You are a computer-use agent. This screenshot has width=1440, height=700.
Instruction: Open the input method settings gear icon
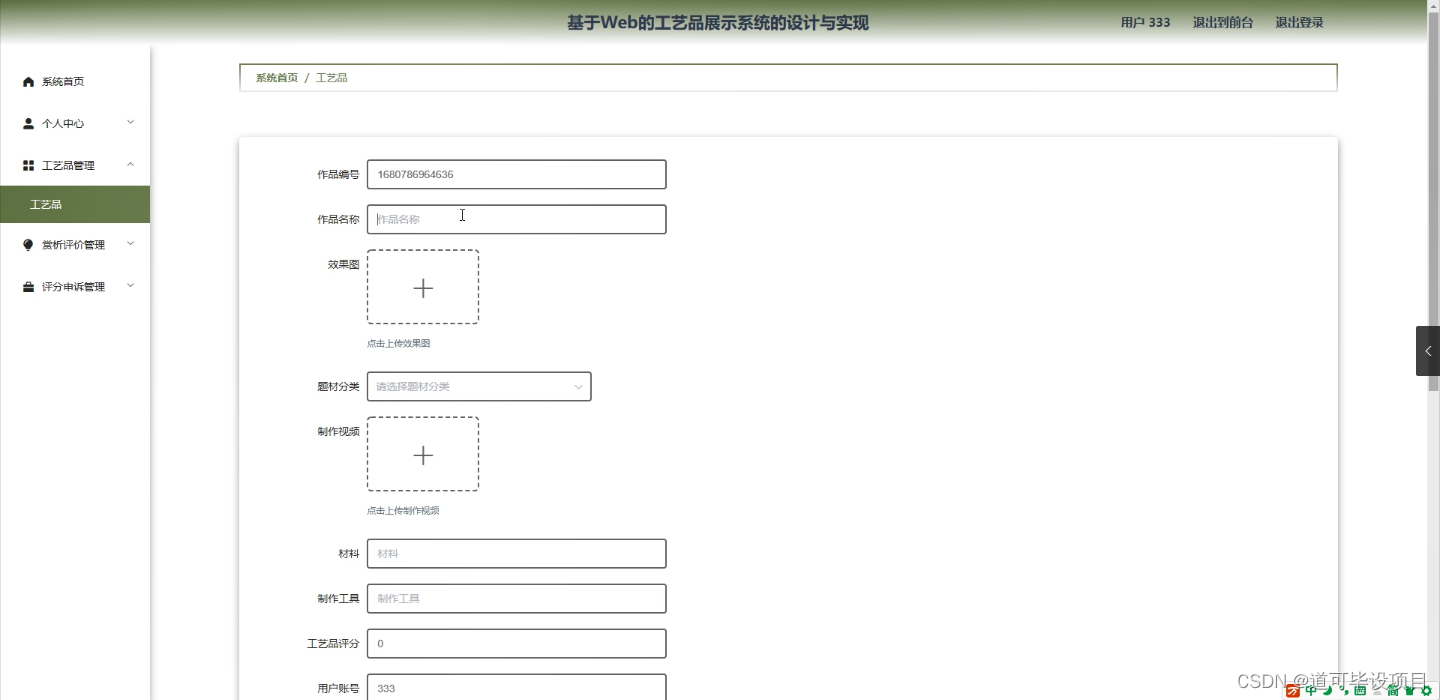tap(1426, 690)
